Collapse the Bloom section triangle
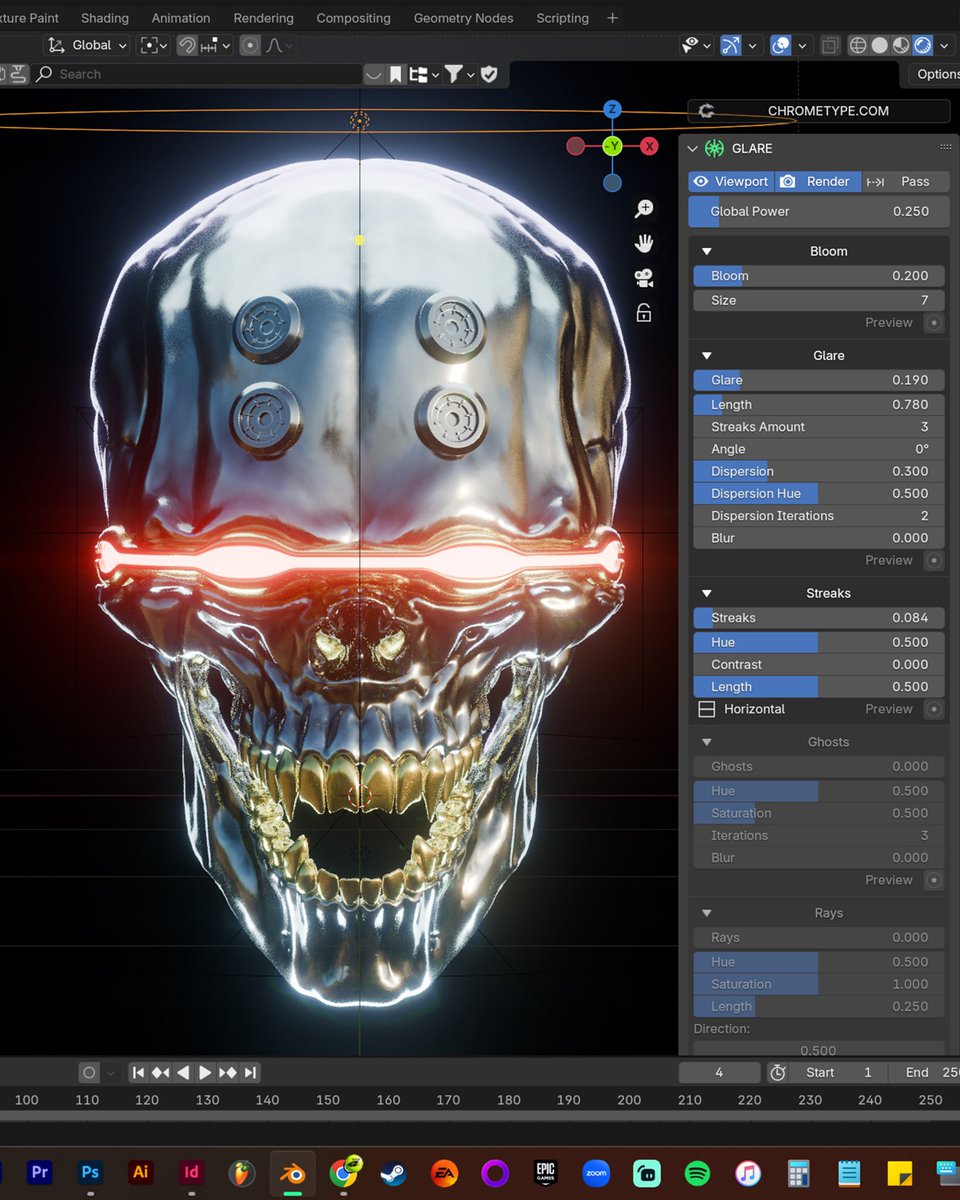The image size is (960, 1200). point(706,251)
